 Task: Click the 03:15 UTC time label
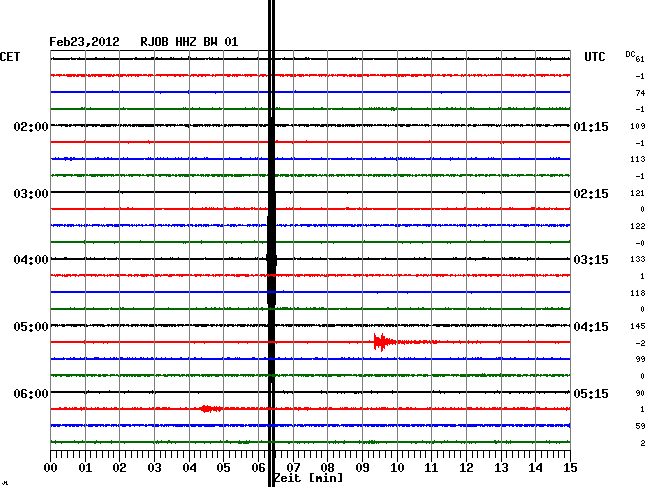coord(591,260)
